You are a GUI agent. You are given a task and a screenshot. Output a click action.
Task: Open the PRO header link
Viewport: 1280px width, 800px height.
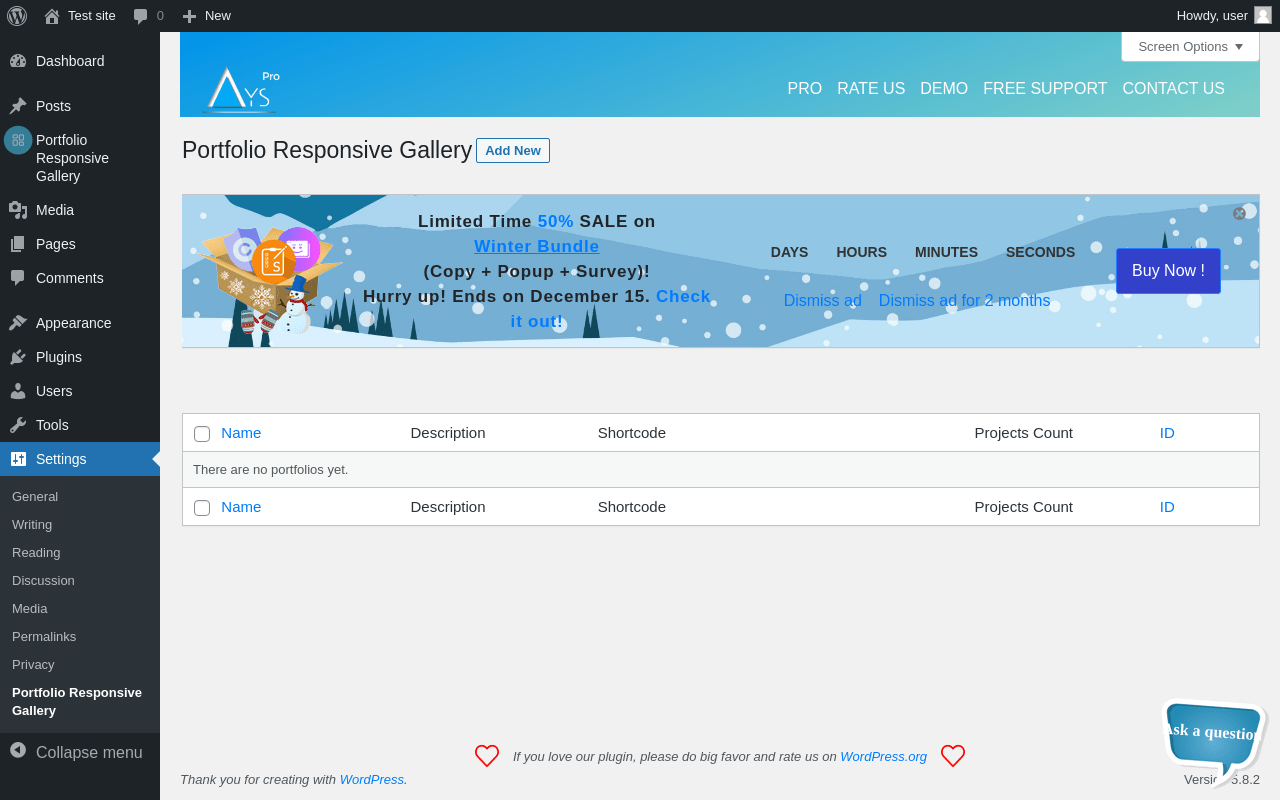(x=805, y=88)
